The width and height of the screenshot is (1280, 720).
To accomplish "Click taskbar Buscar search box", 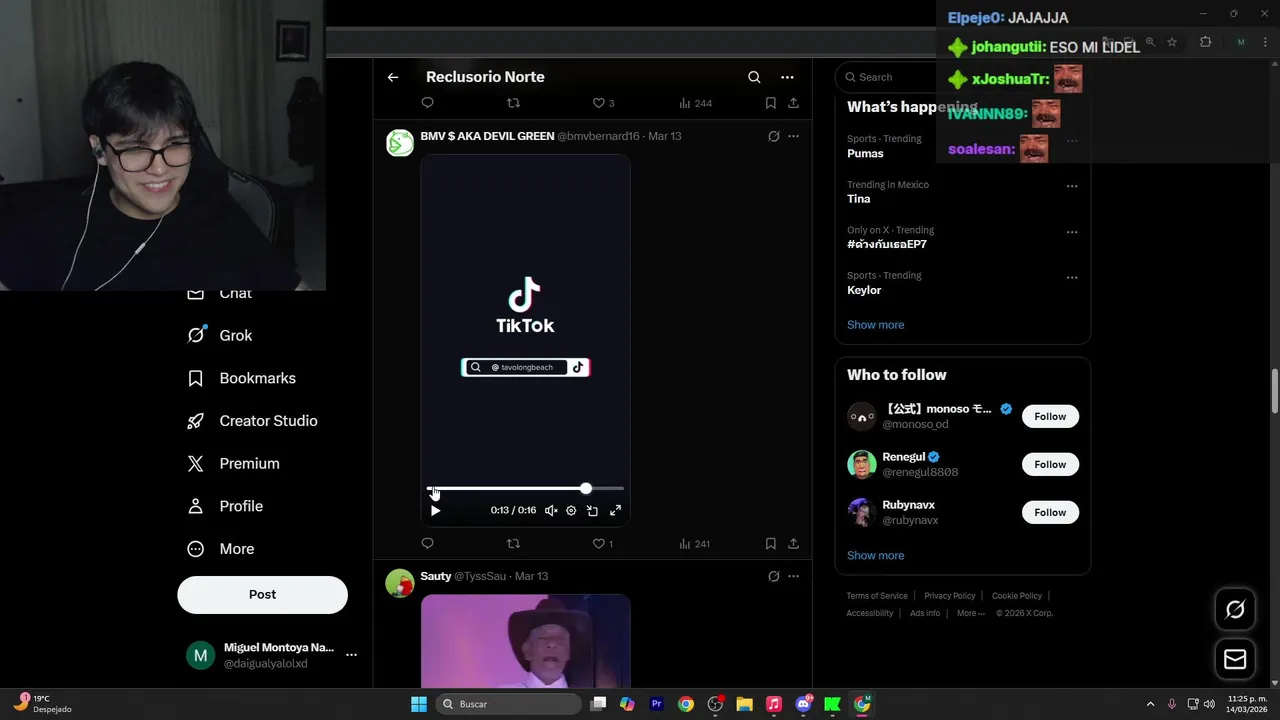I will tap(508, 704).
